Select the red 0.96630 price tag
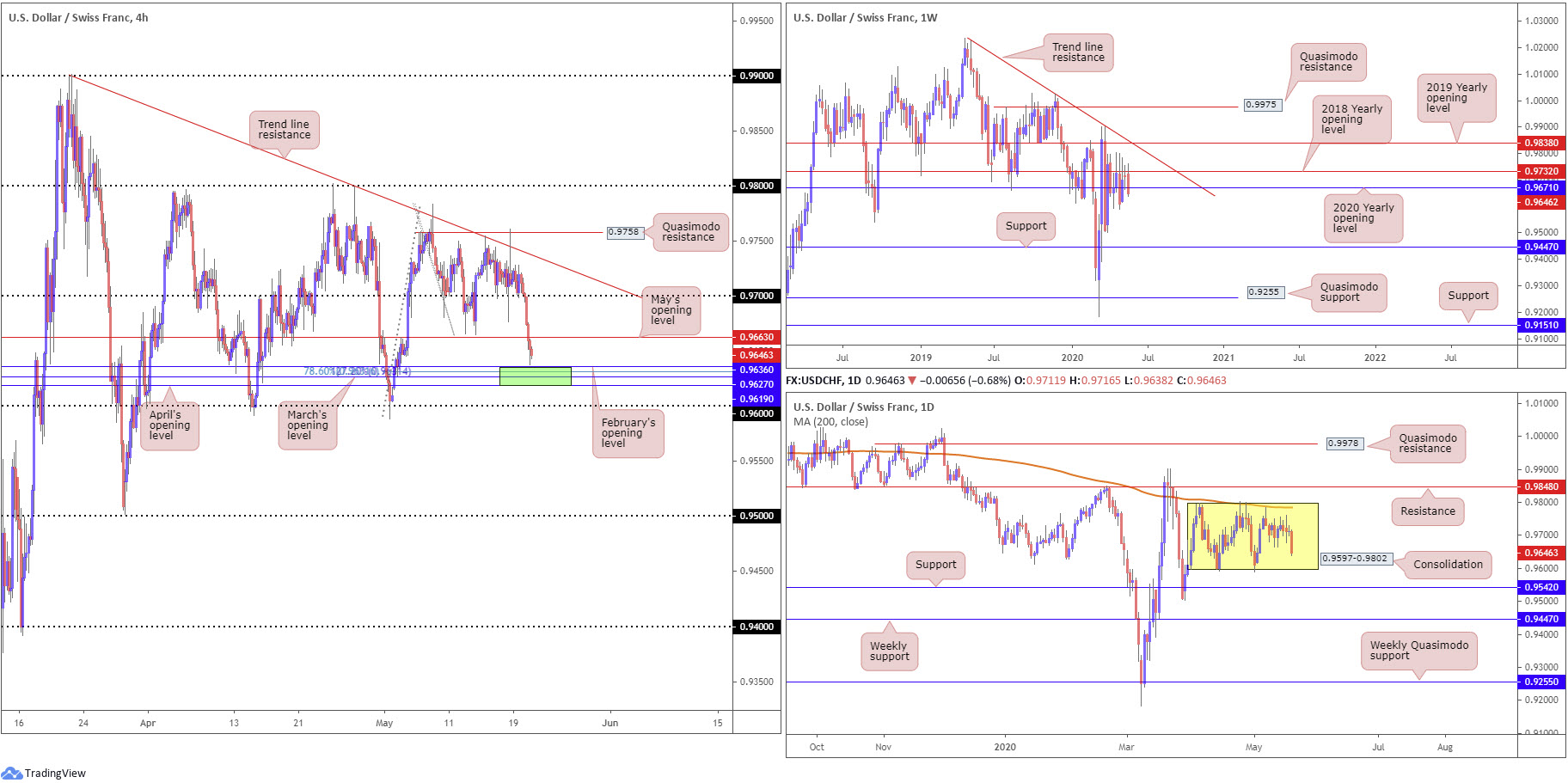This screenshot has height=783, width=1568. [756, 337]
